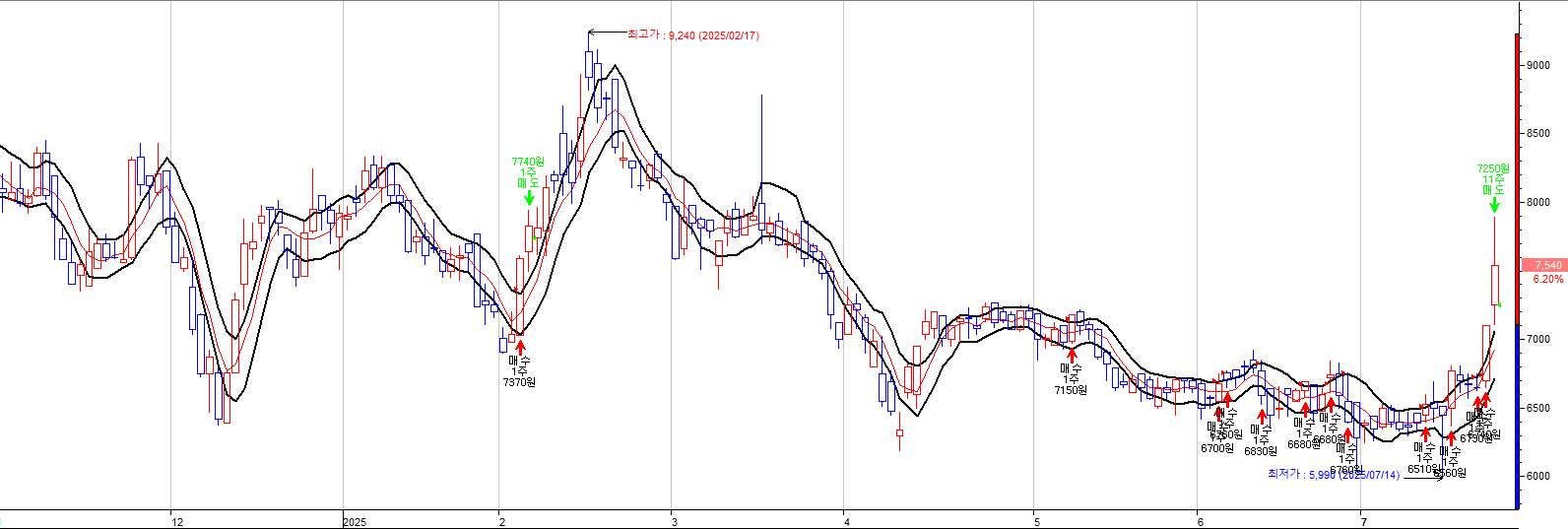Click the month 2 label on time axis

click(x=502, y=521)
